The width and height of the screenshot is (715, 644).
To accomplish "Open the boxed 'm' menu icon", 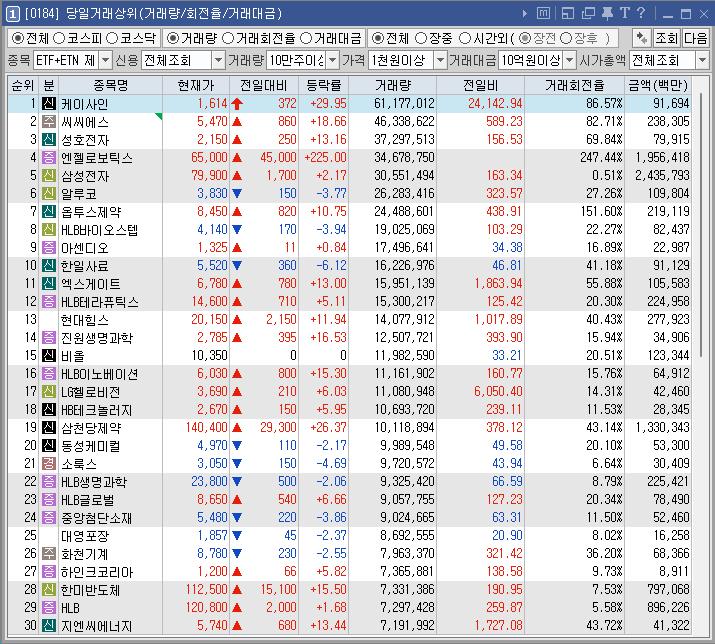I will (x=543, y=13).
